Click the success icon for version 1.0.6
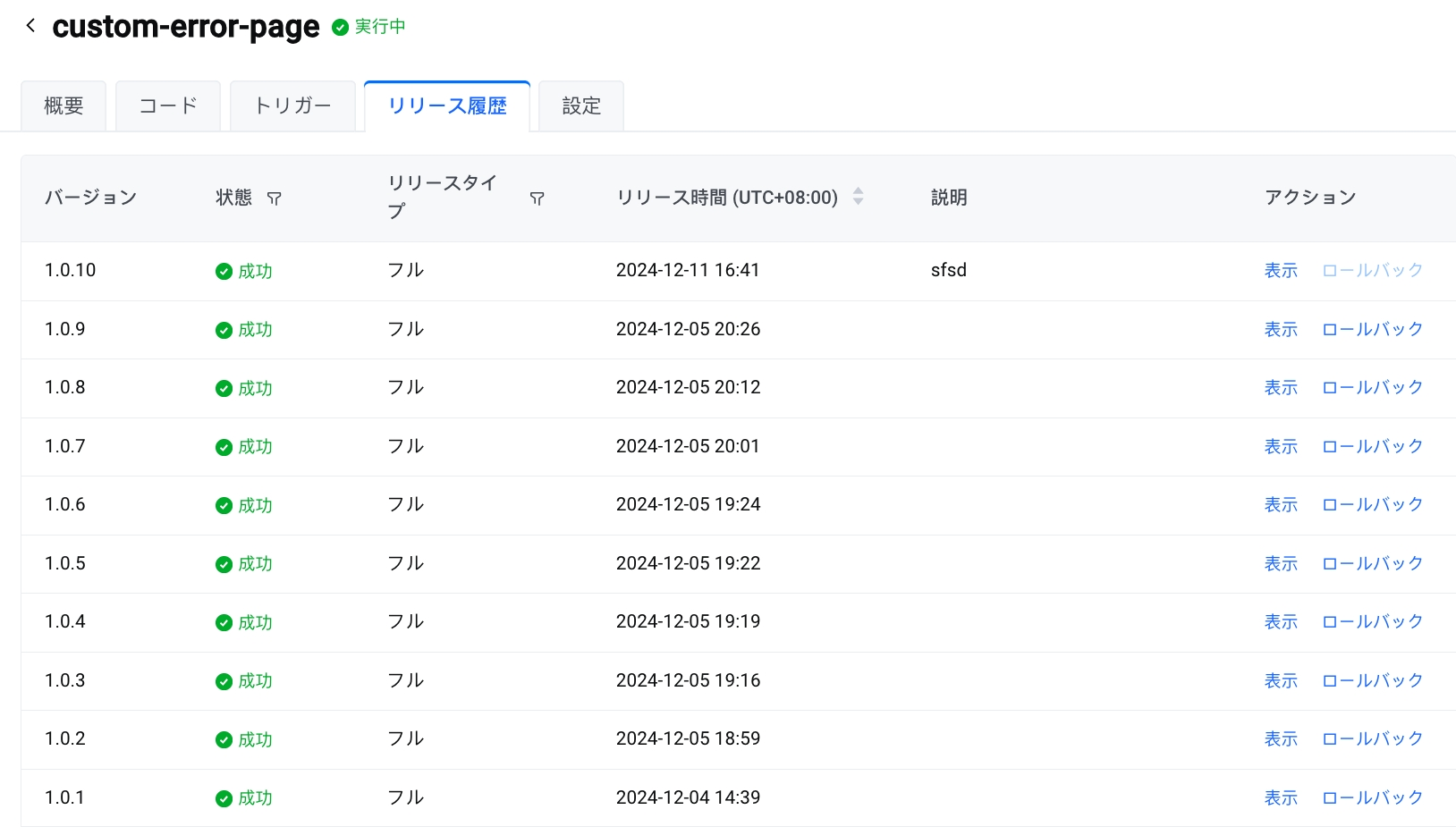Viewport: 1456px width, 835px height. point(224,506)
